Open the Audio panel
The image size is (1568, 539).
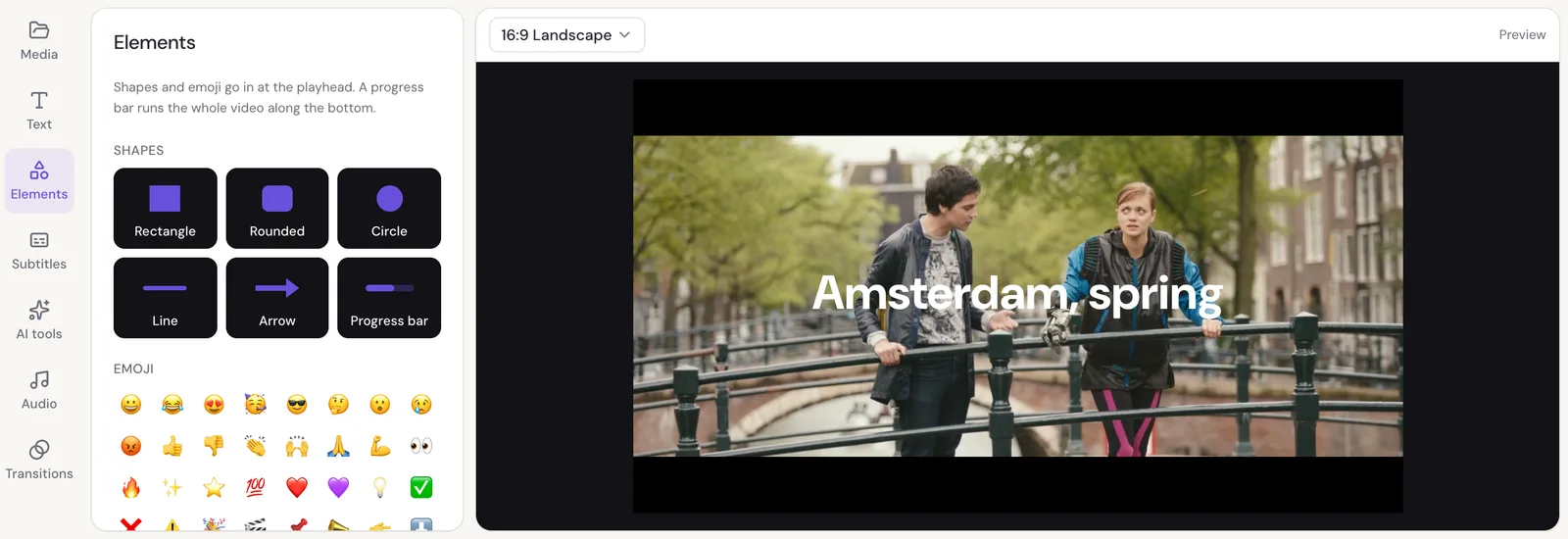pyautogui.click(x=39, y=390)
